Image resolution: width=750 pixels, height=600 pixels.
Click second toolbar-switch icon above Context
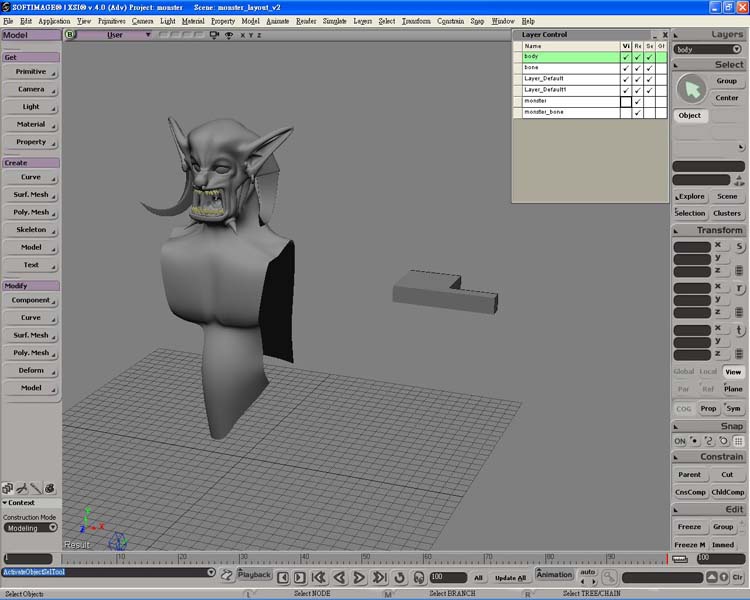tap(22, 488)
